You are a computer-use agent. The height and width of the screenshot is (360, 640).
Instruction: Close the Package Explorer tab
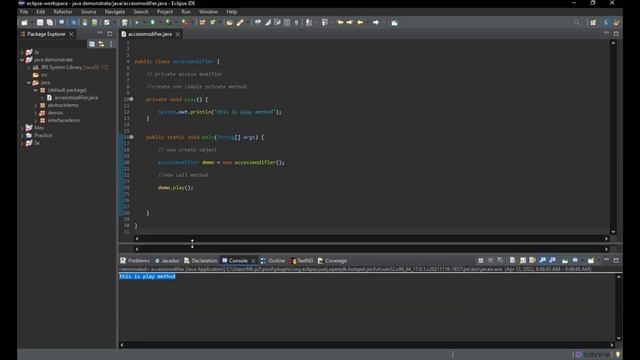point(71,34)
